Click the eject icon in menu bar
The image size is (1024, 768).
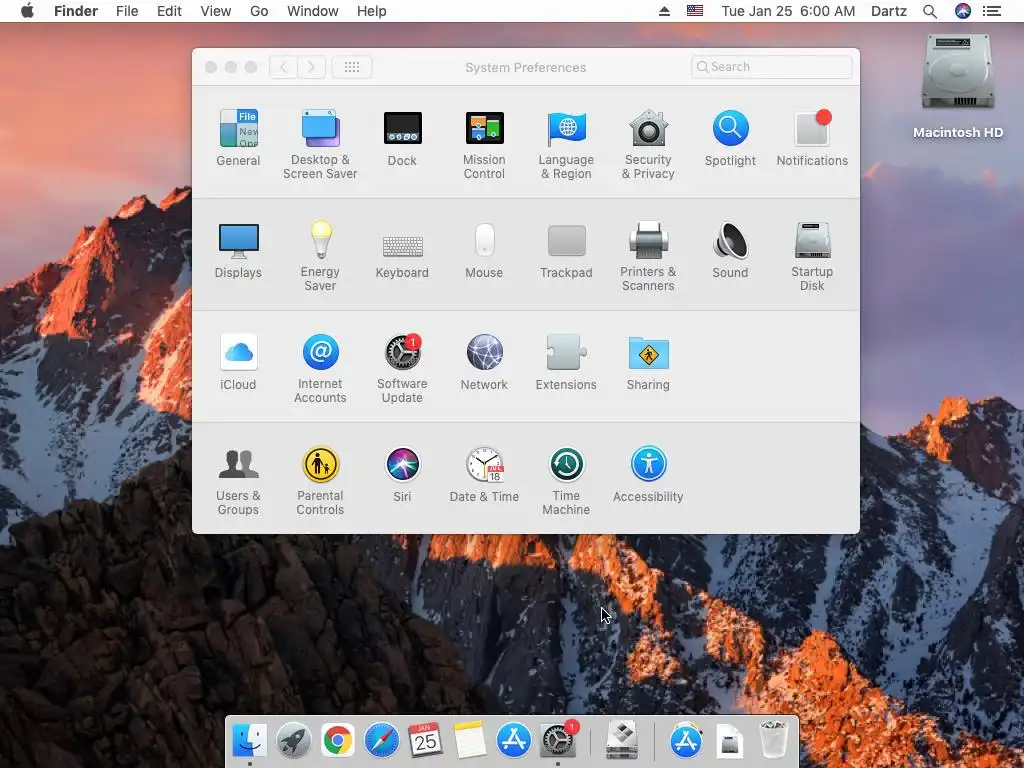point(664,11)
